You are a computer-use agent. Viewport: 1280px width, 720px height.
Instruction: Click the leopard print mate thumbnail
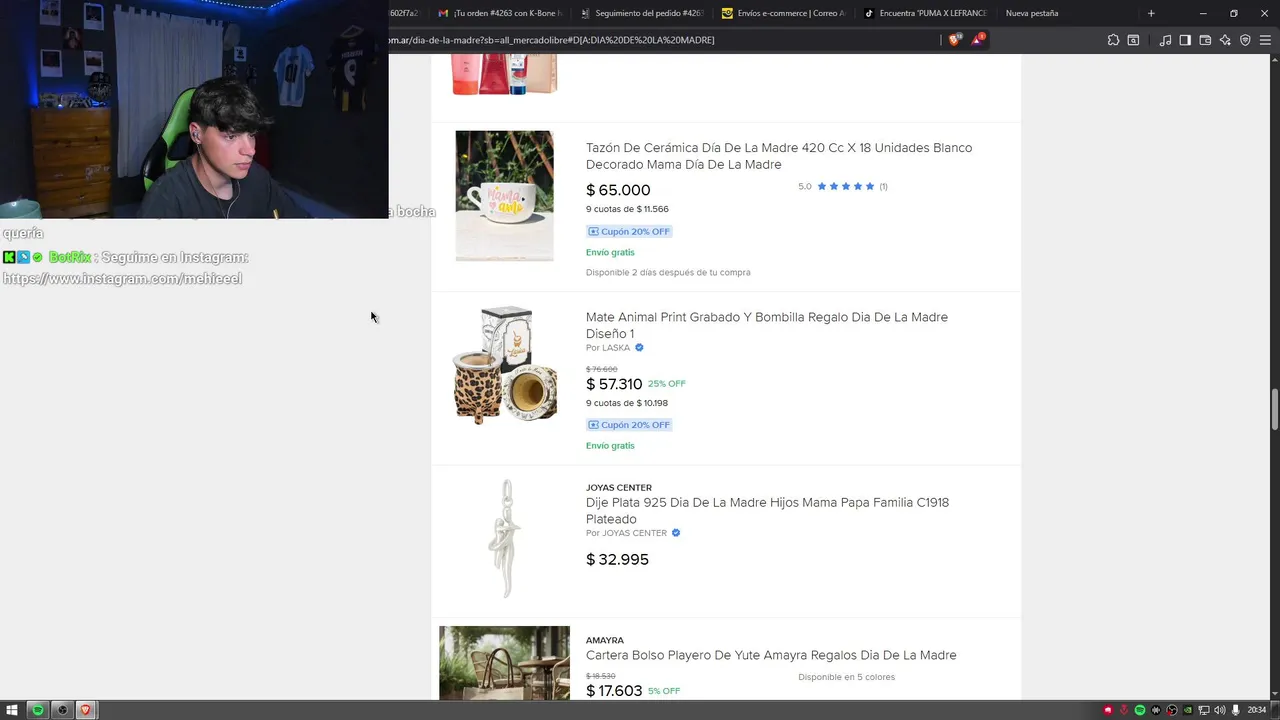coord(504,365)
